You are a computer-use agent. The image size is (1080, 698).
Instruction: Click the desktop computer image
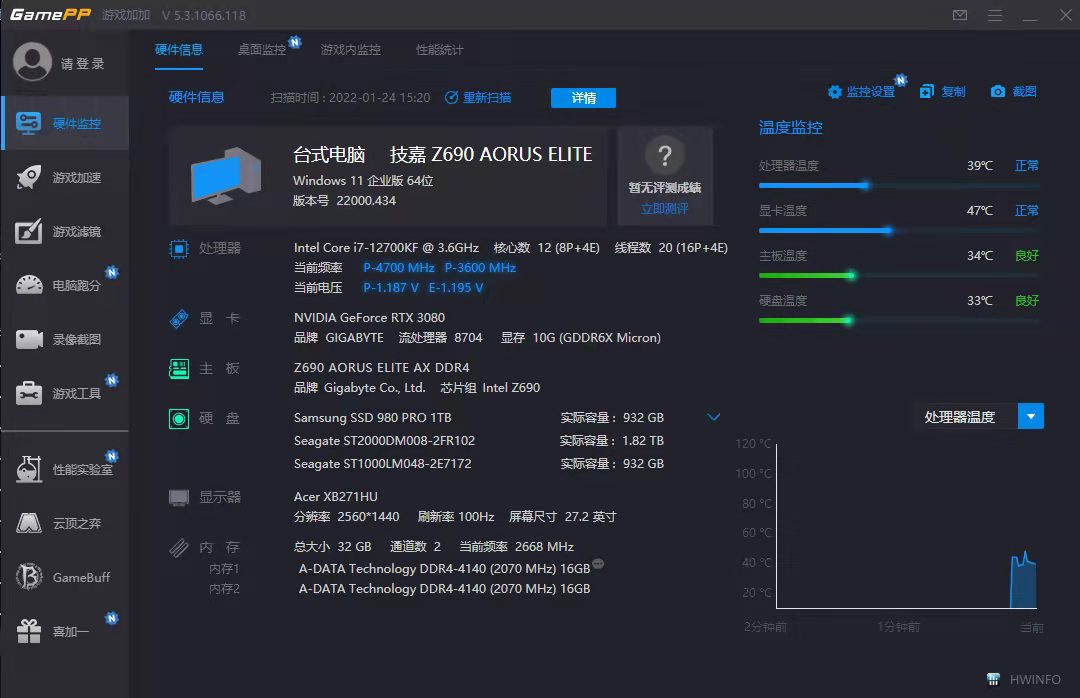point(225,176)
